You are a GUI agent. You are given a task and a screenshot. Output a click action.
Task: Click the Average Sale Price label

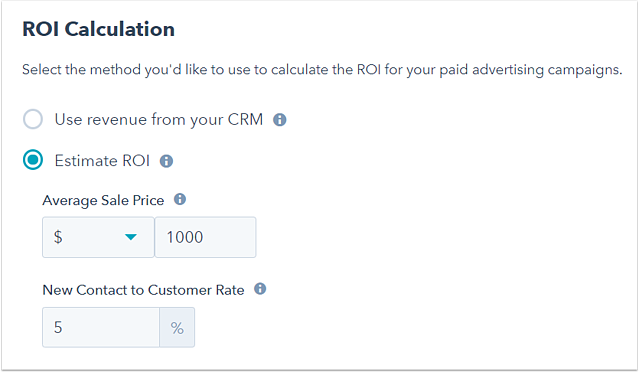point(103,200)
